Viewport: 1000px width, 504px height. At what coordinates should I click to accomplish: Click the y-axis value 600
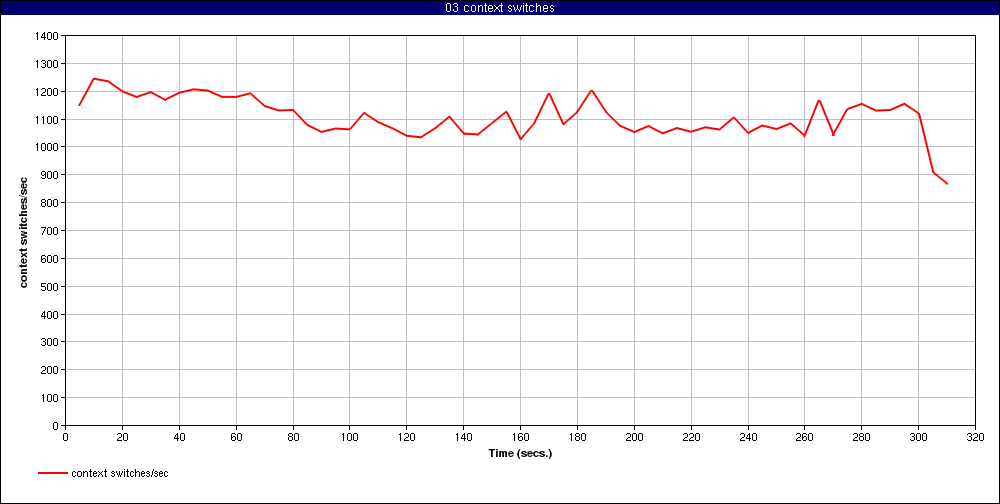(x=50, y=258)
